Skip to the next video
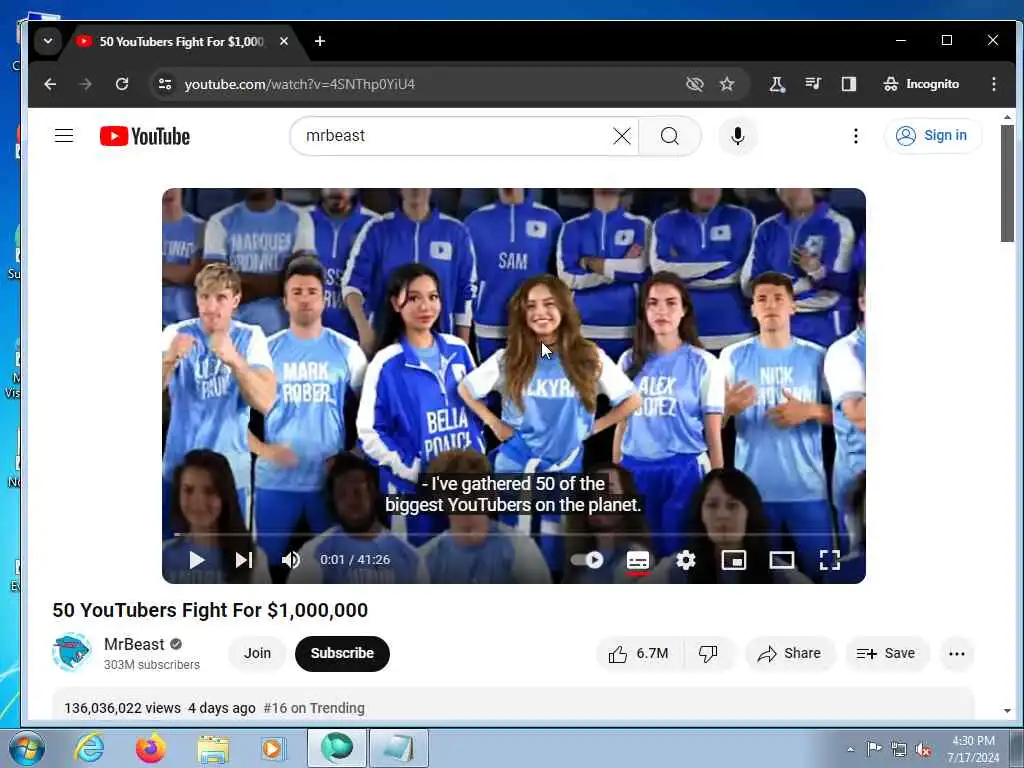 pos(244,560)
